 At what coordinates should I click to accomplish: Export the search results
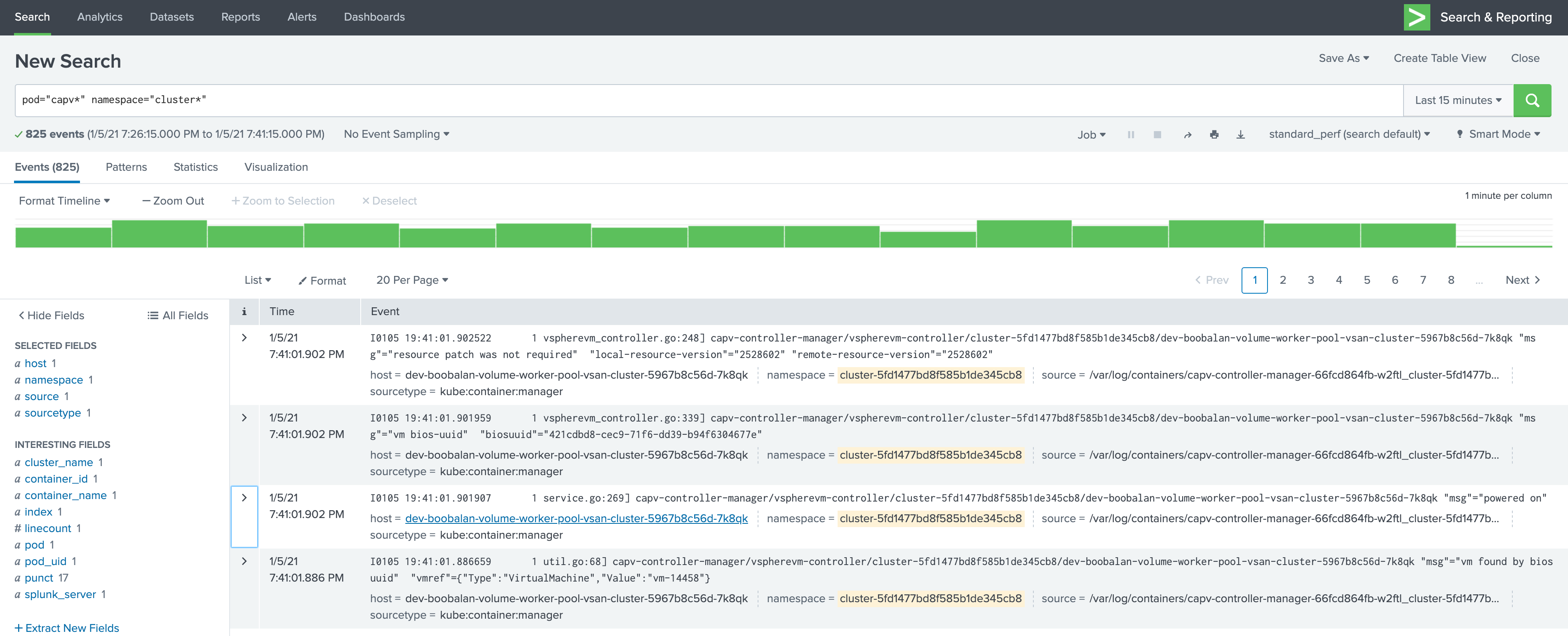click(1241, 134)
